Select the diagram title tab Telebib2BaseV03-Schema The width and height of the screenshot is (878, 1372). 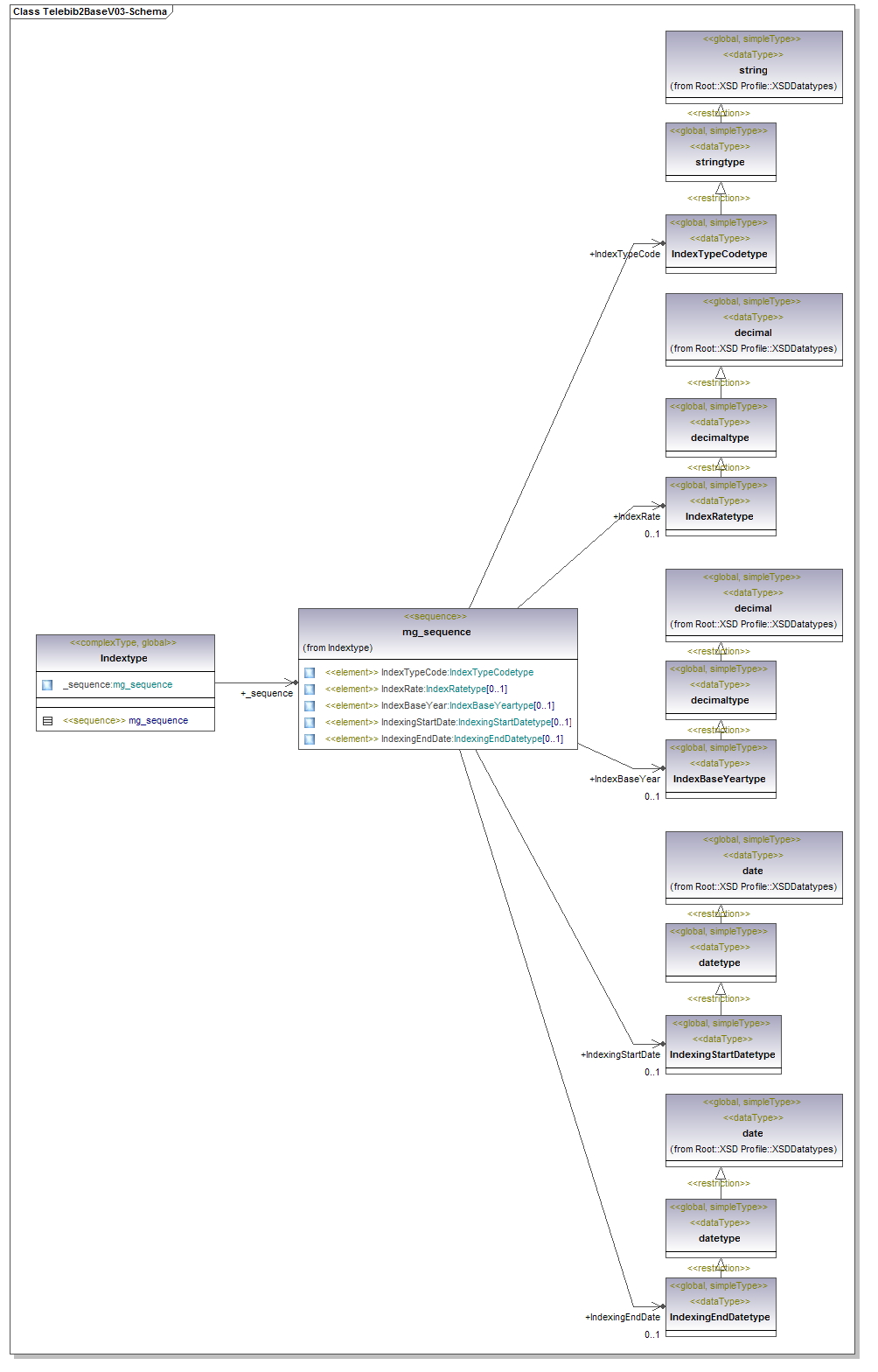[x=90, y=12]
